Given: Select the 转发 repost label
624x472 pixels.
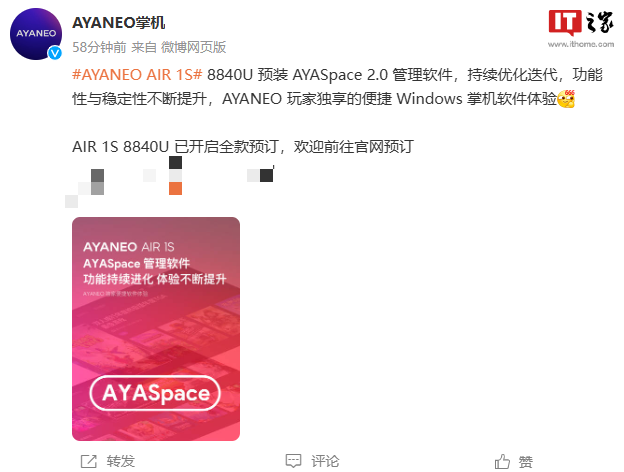Looking at the screenshot, I should pos(121,461).
